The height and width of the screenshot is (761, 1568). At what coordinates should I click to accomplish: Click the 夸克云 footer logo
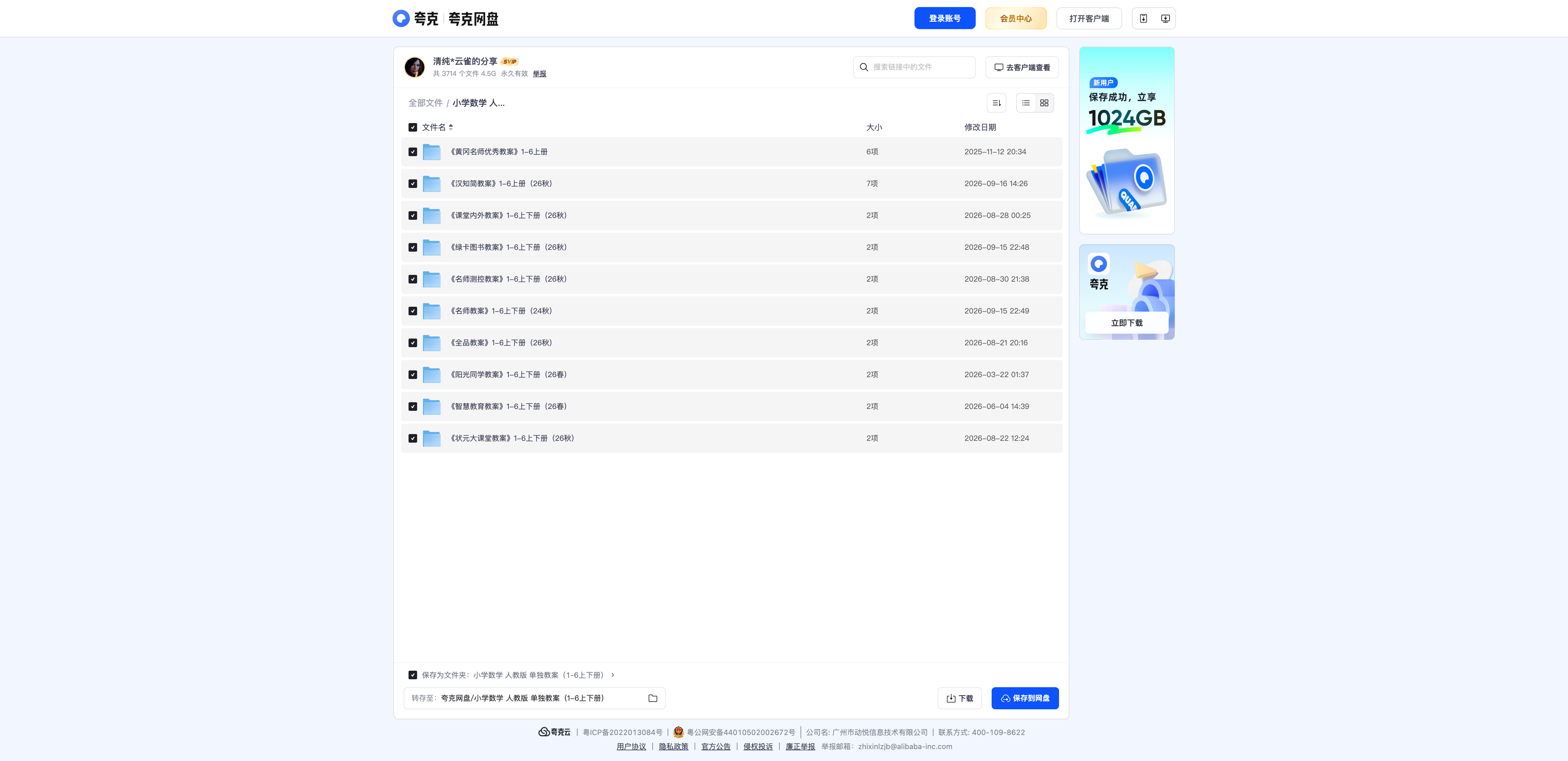tap(554, 732)
